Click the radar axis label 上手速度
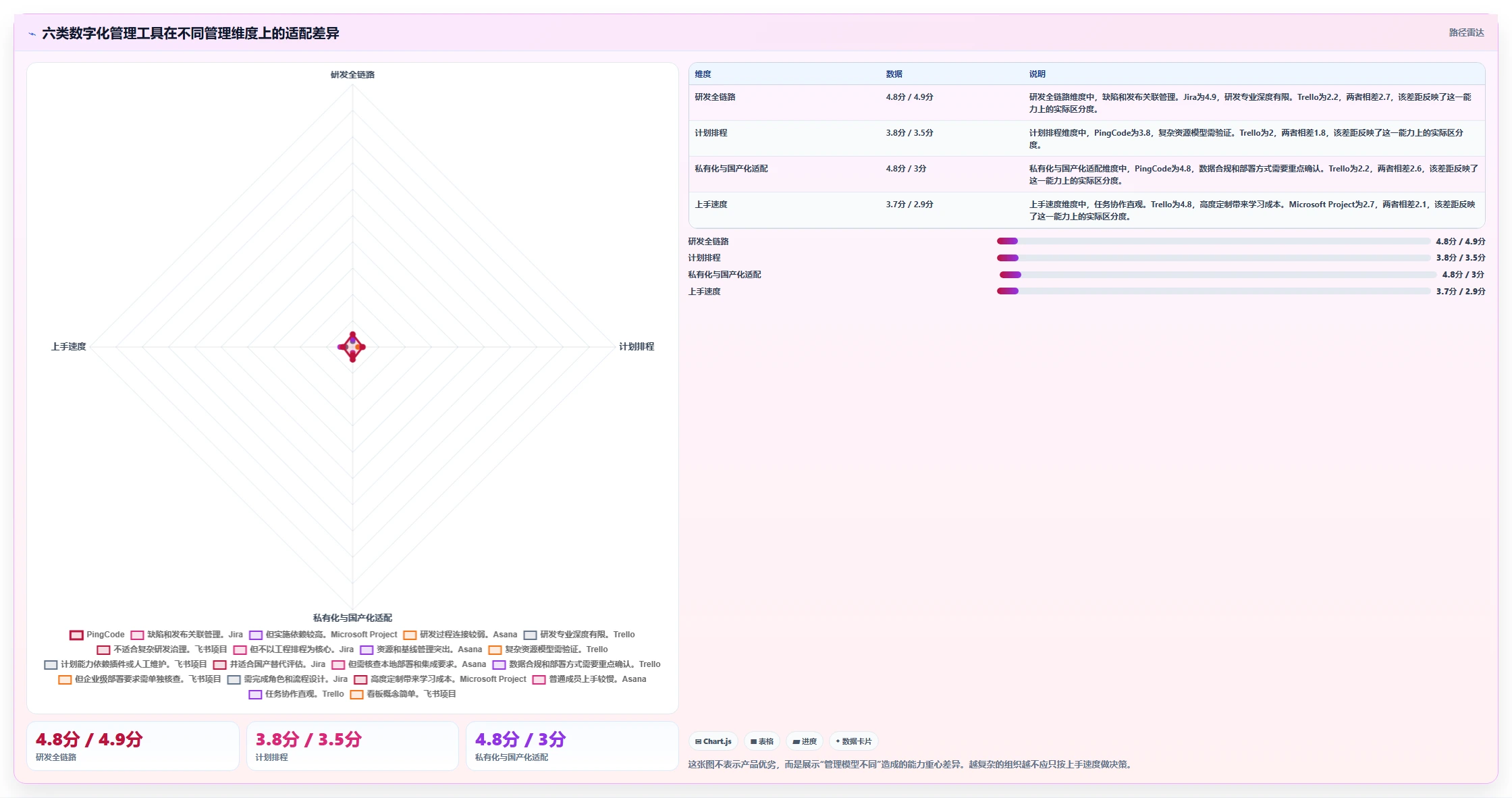Image resolution: width=1512 pixels, height=798 pixels. [x=68, y=346]
